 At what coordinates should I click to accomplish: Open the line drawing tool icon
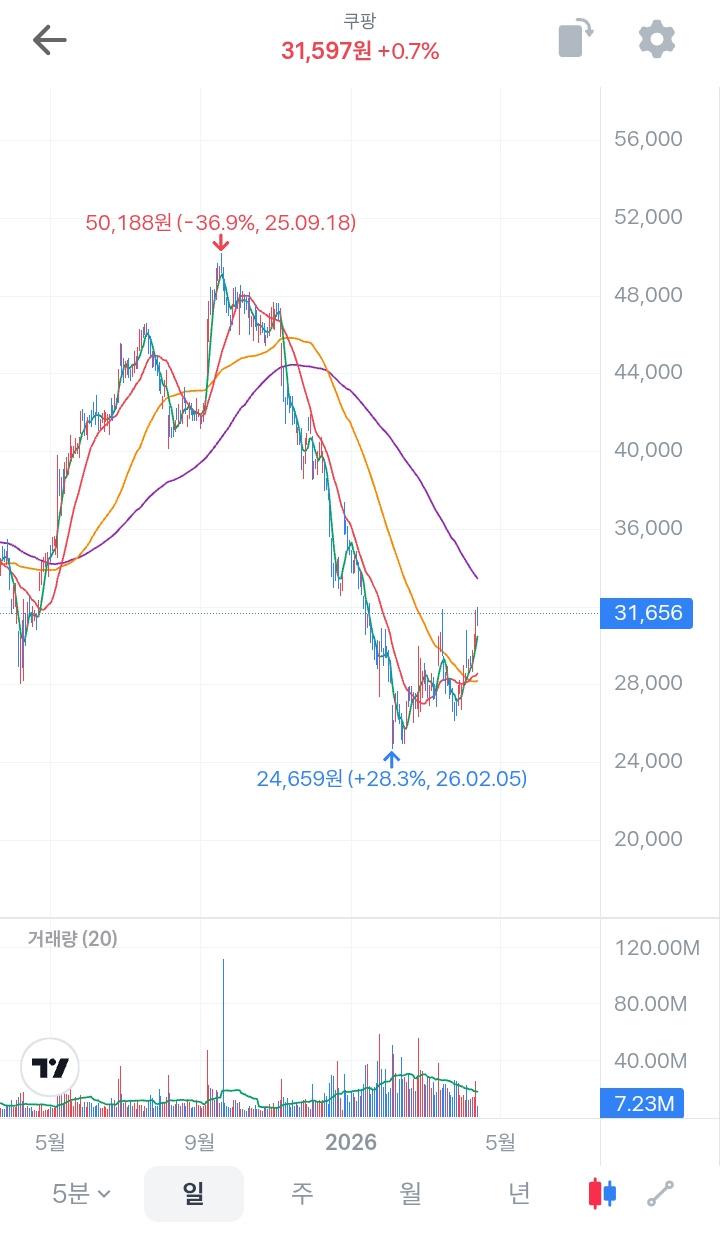point(661,1193)
